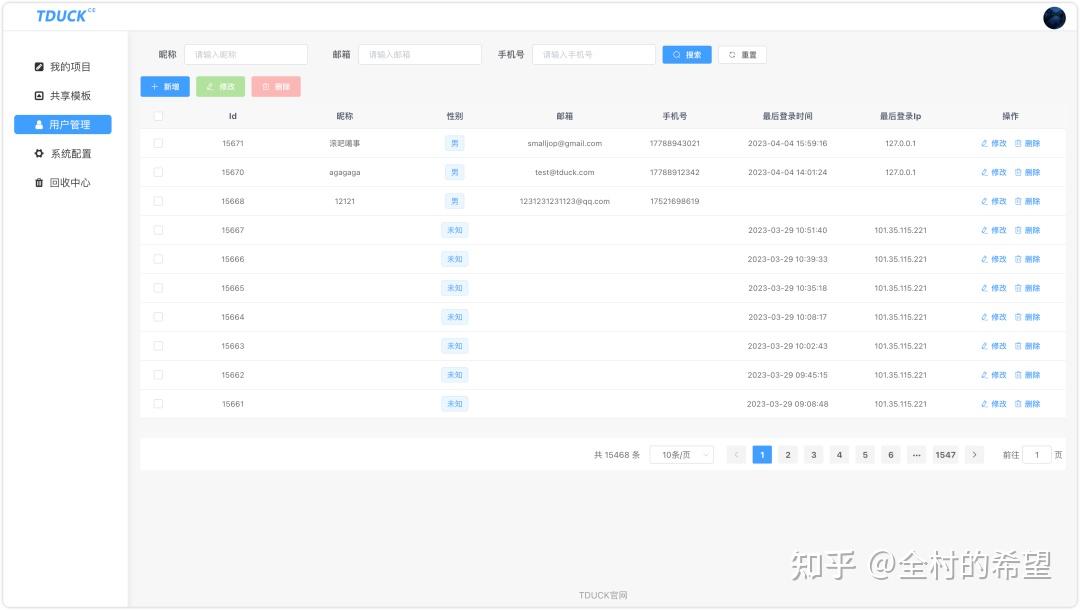Screen dimensions: 1080x610
Task: Check the row 15666 checkbox
Action: 158,259
